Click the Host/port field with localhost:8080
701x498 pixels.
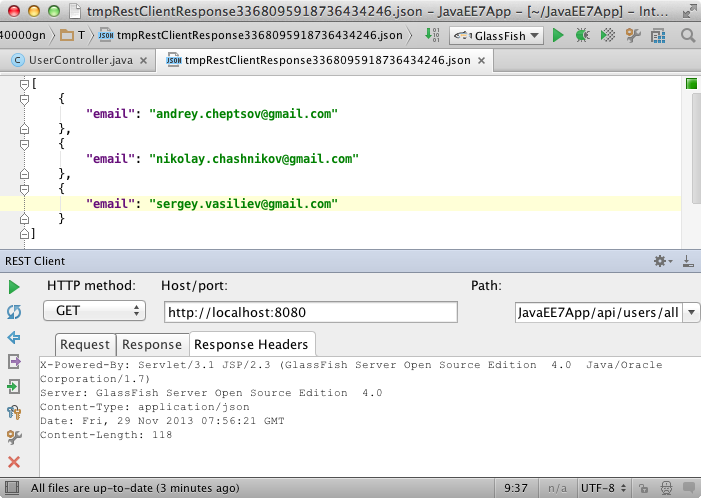point(311,312)
